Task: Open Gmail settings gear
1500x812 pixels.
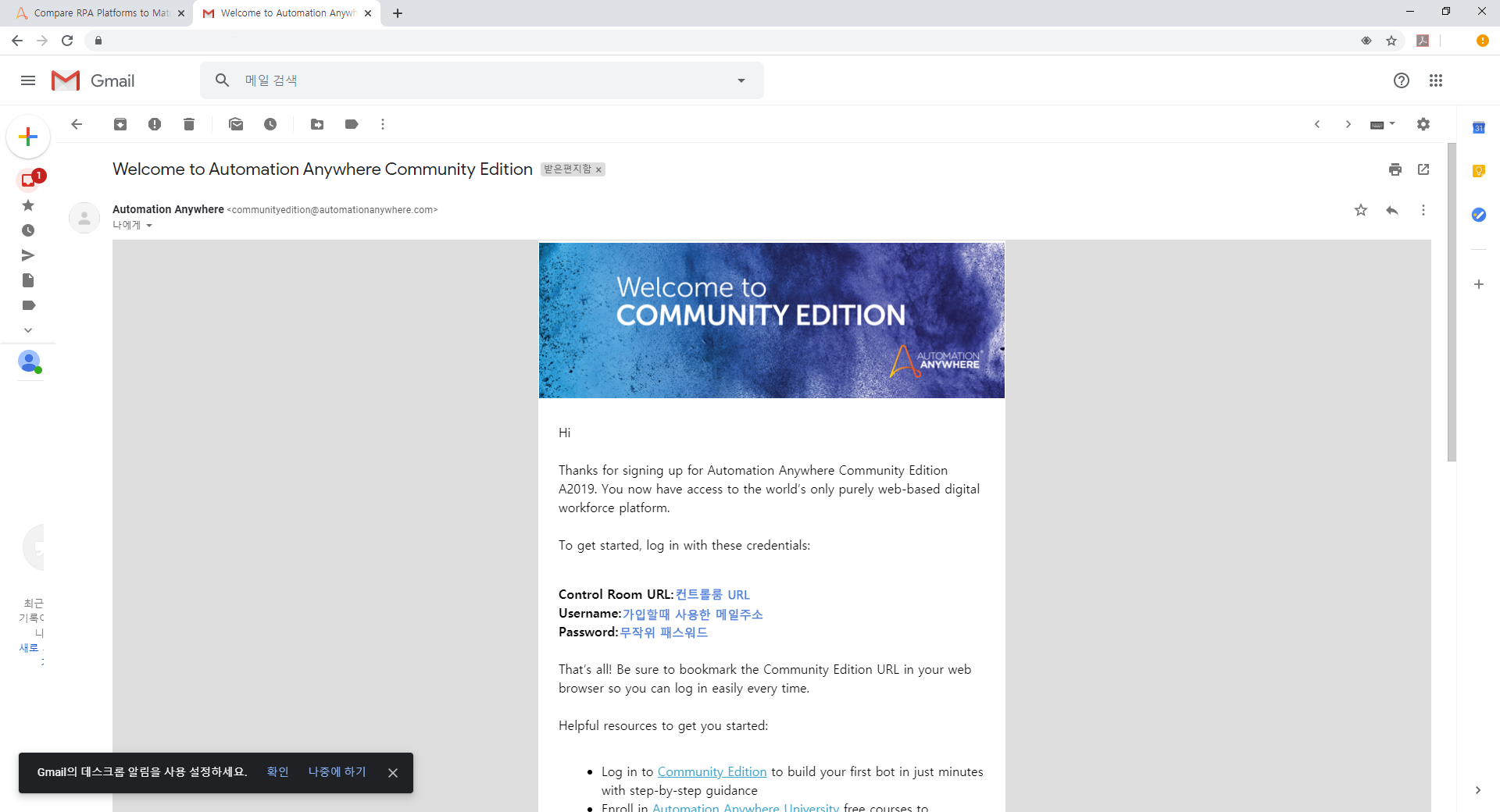Action: pyautogui.click(x=1423, y=124)
